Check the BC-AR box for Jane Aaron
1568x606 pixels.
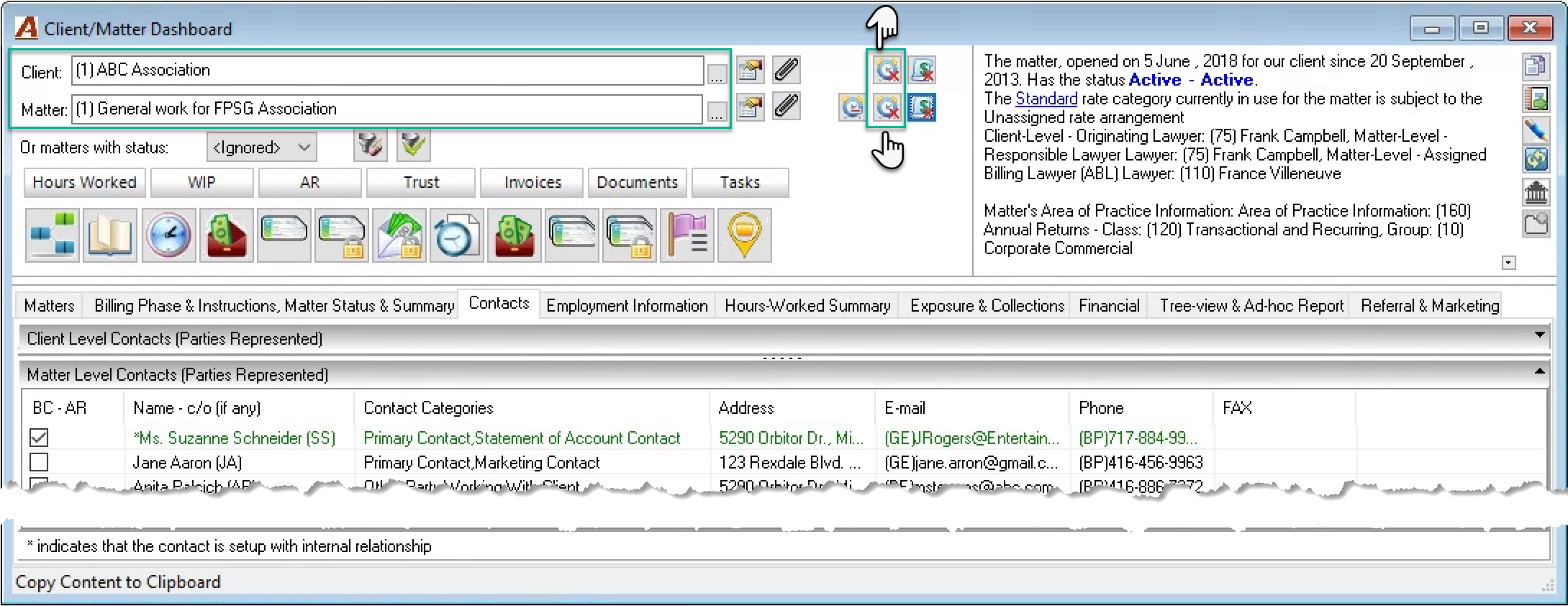pyautogui.click(x=39, y=462)
